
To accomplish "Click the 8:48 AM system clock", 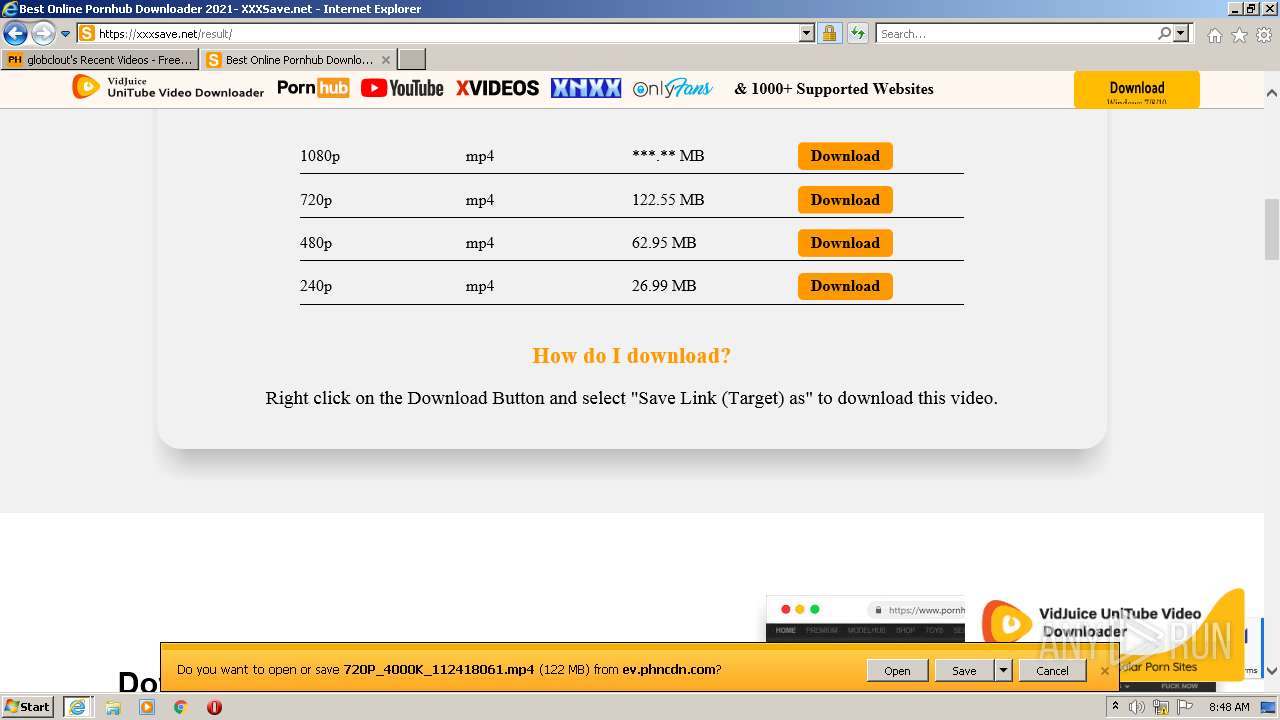I will pos(1229,707).
